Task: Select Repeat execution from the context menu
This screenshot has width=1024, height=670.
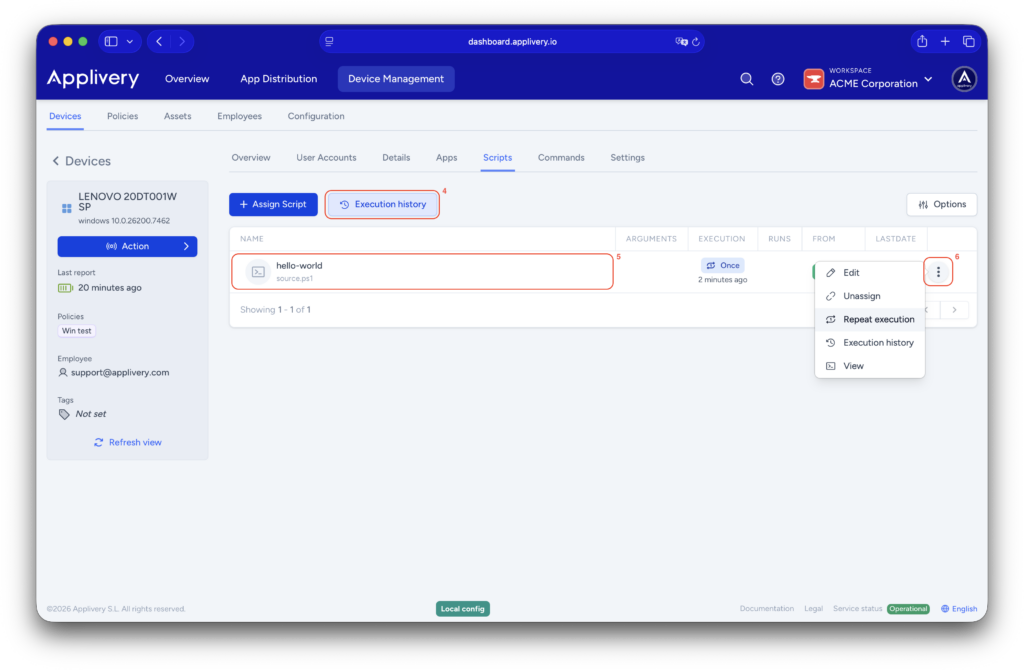Action: point(876,319)
